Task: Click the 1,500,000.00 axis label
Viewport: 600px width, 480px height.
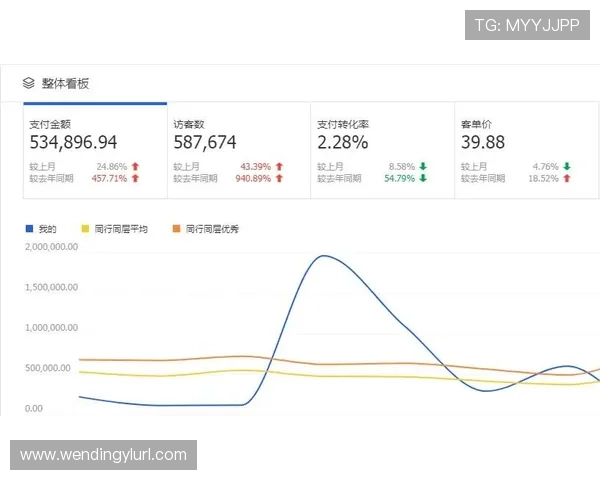Action: (x=52, y=287)
